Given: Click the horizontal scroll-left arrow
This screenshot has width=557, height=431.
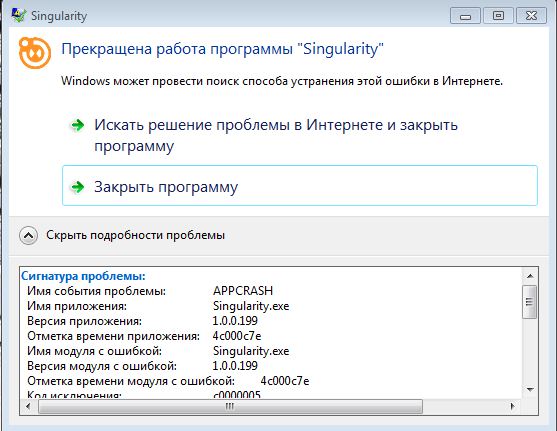Looking at the screenshot, I should tap(28, 406).
